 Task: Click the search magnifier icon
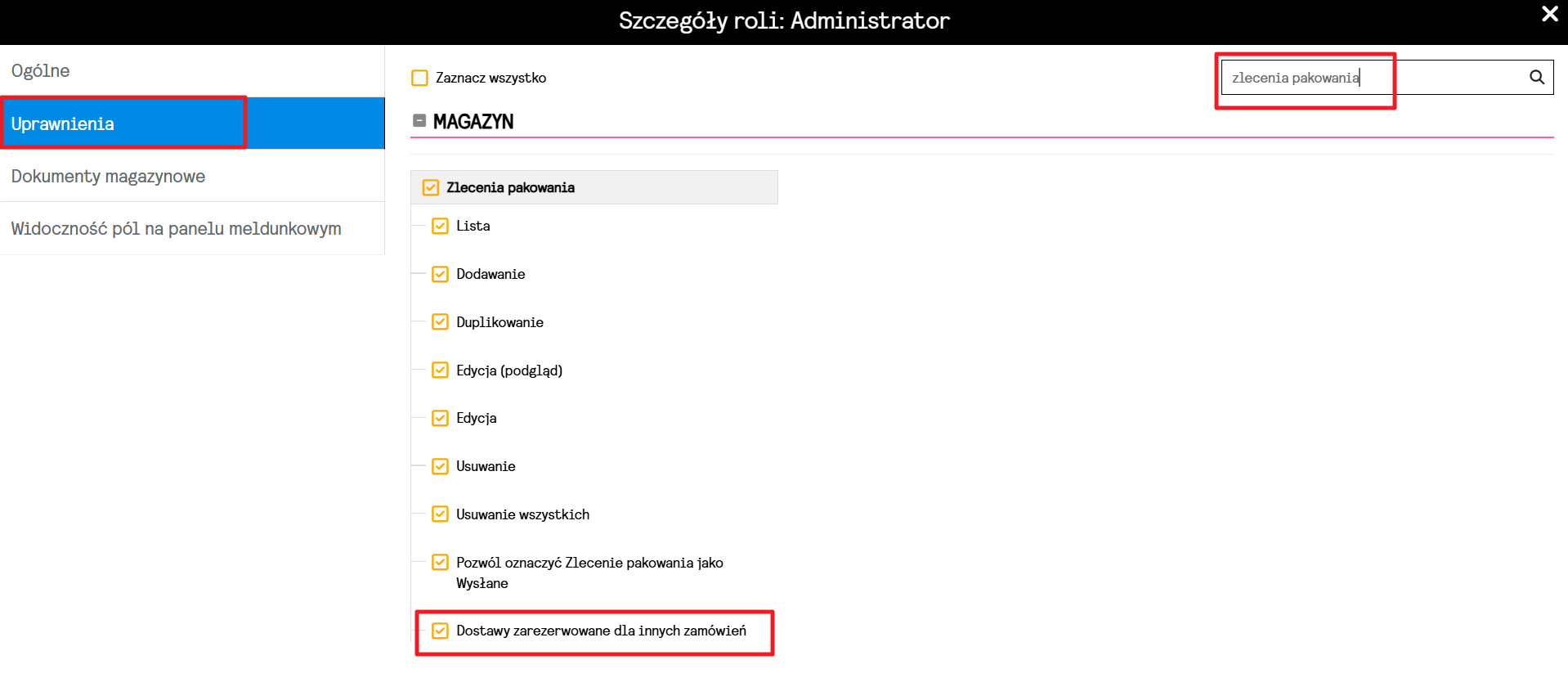click(1536, 77)
